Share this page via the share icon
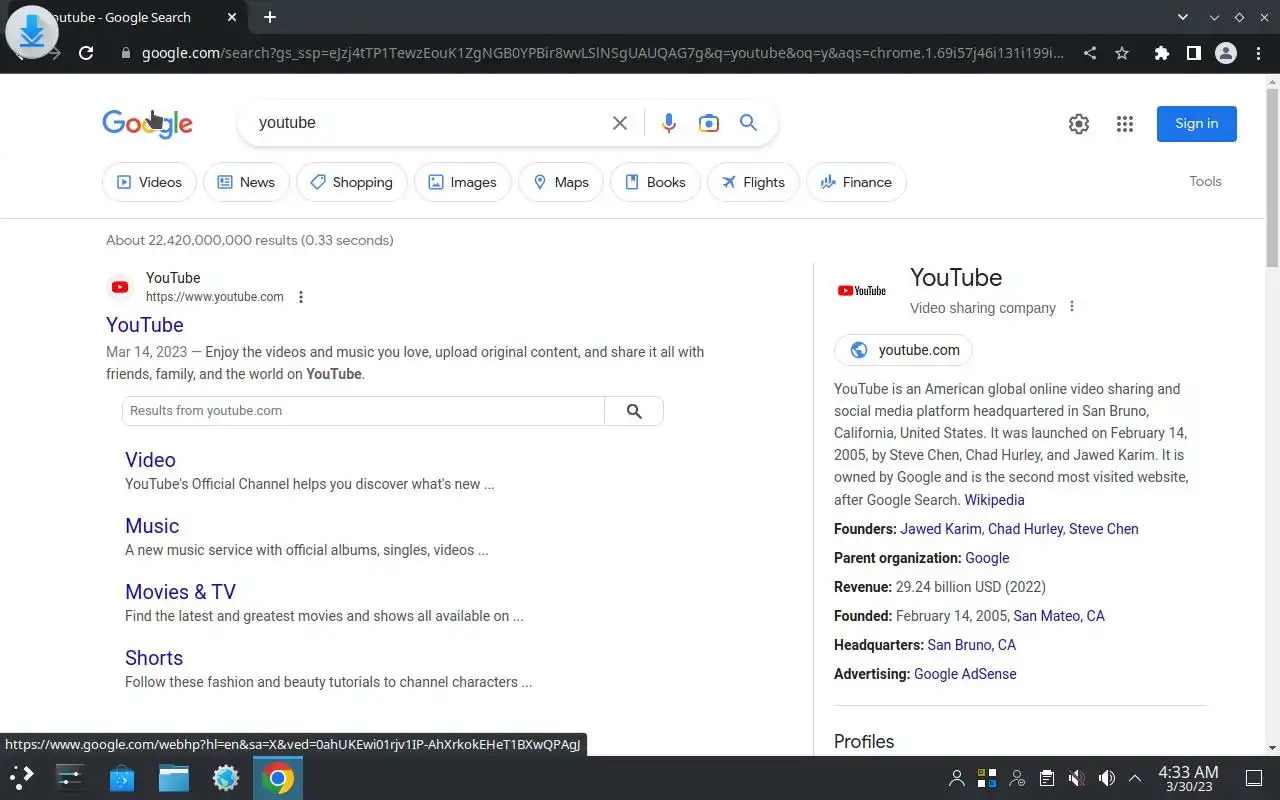This screenshot has width=1280, height=800. click(1090, 53)
